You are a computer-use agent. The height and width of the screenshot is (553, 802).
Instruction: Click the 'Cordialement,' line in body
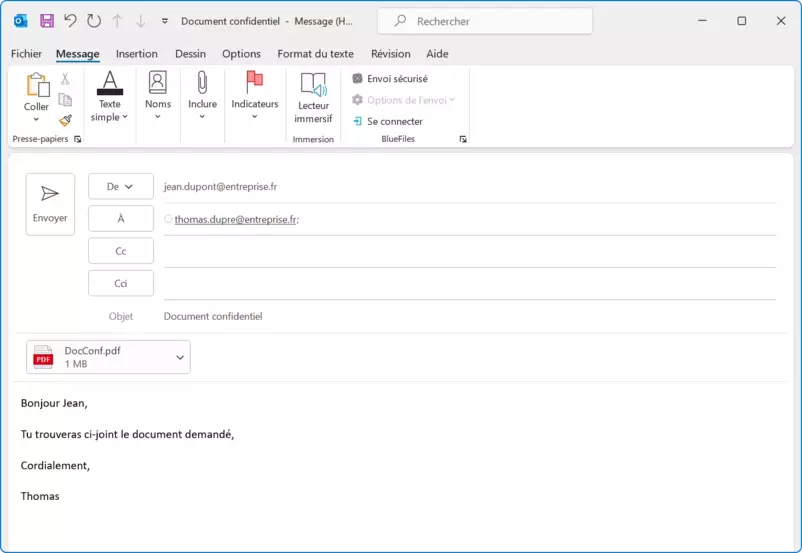[x=55, y=466]
